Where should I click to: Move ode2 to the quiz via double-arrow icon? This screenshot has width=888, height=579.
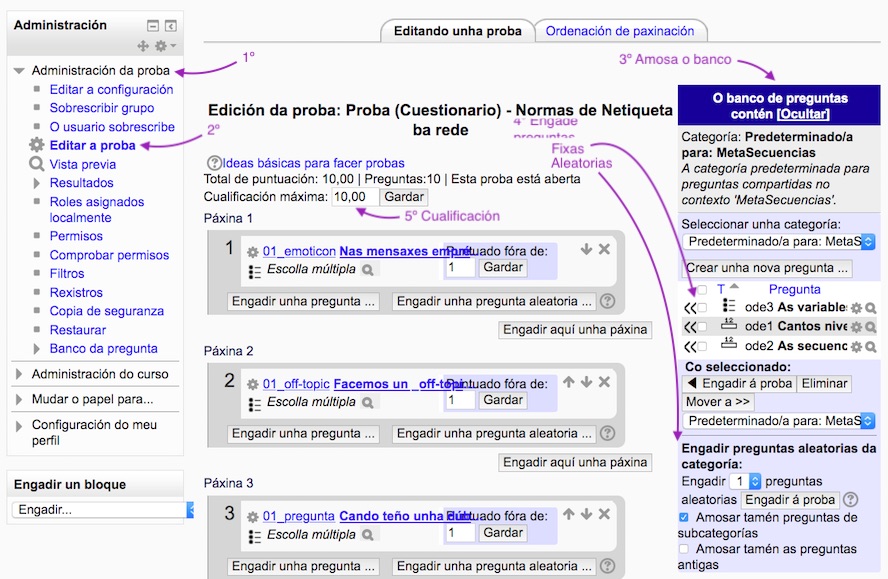tap(689, 344)
